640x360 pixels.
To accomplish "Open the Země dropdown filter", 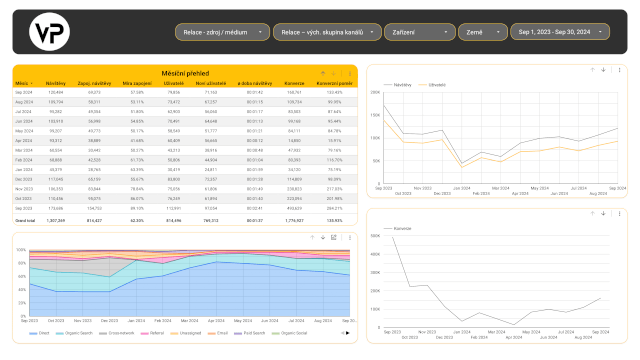I will (483, 32).
